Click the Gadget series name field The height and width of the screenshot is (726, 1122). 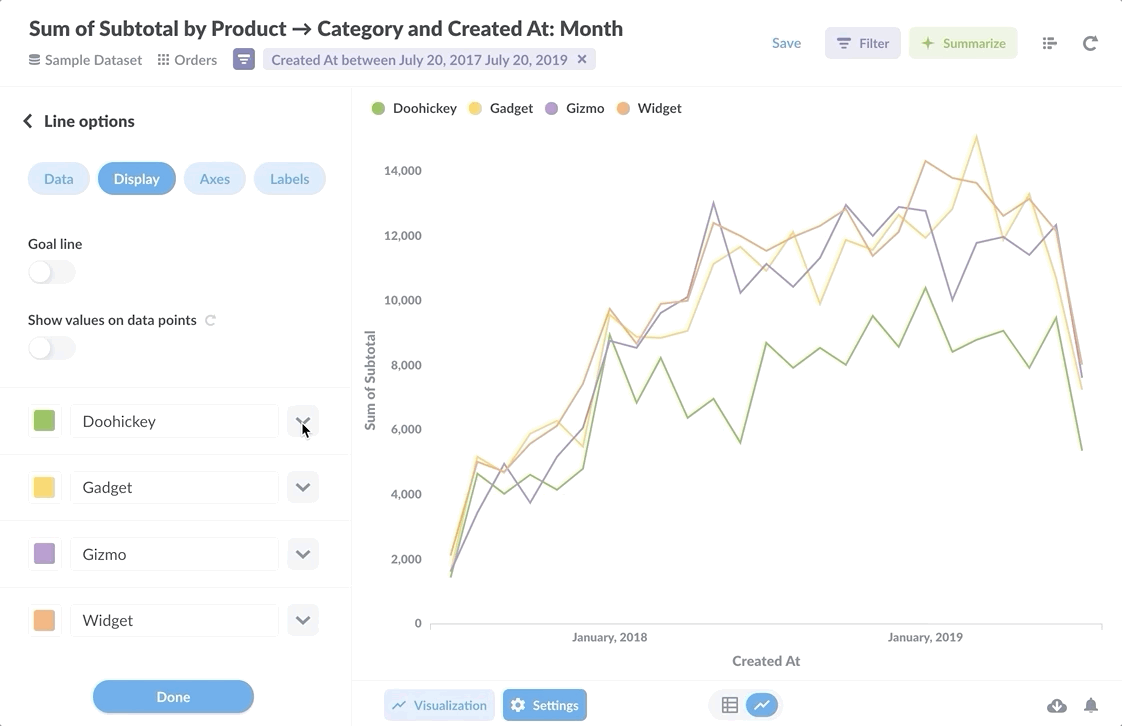(174, 488)
